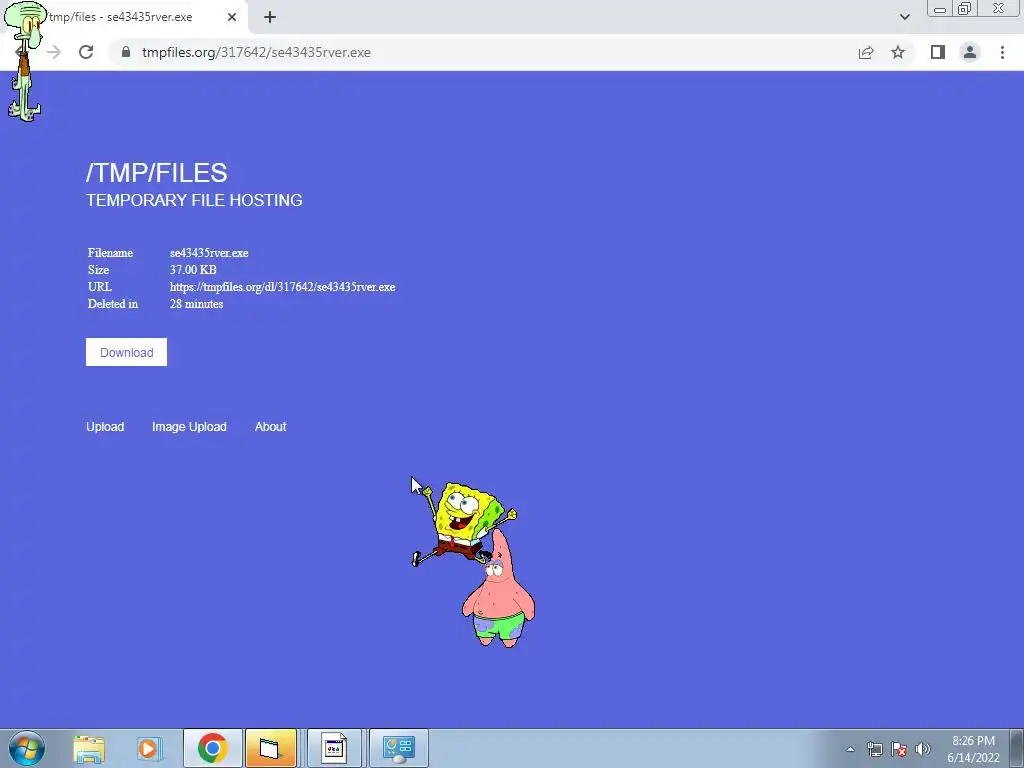Click the Filename label in the file details
Image resolution: width=1024 pixels, height=768 pixels.
pos(110,253)
